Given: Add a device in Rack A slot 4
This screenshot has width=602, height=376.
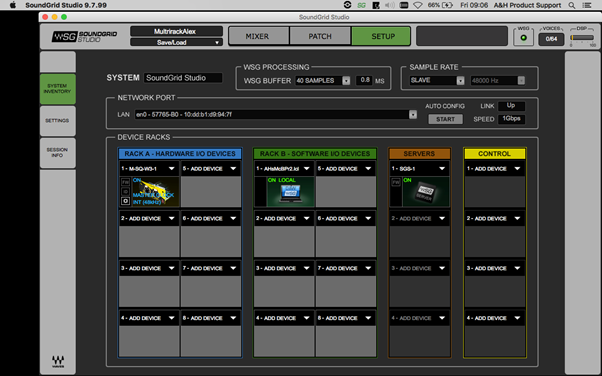Looking at the screenshot, I should coord(149,318).
